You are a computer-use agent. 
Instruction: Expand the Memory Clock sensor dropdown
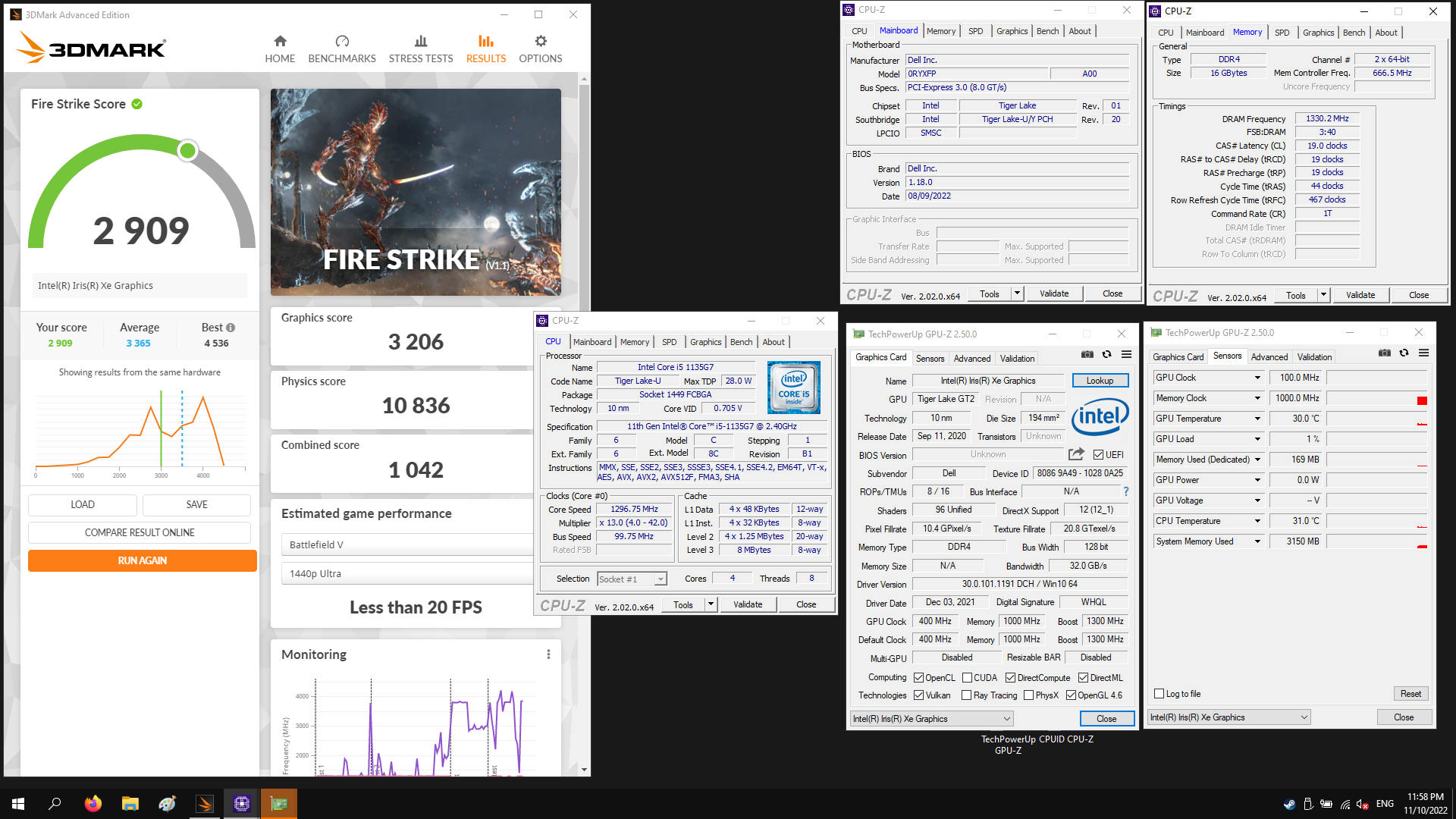pos(1257,398)
